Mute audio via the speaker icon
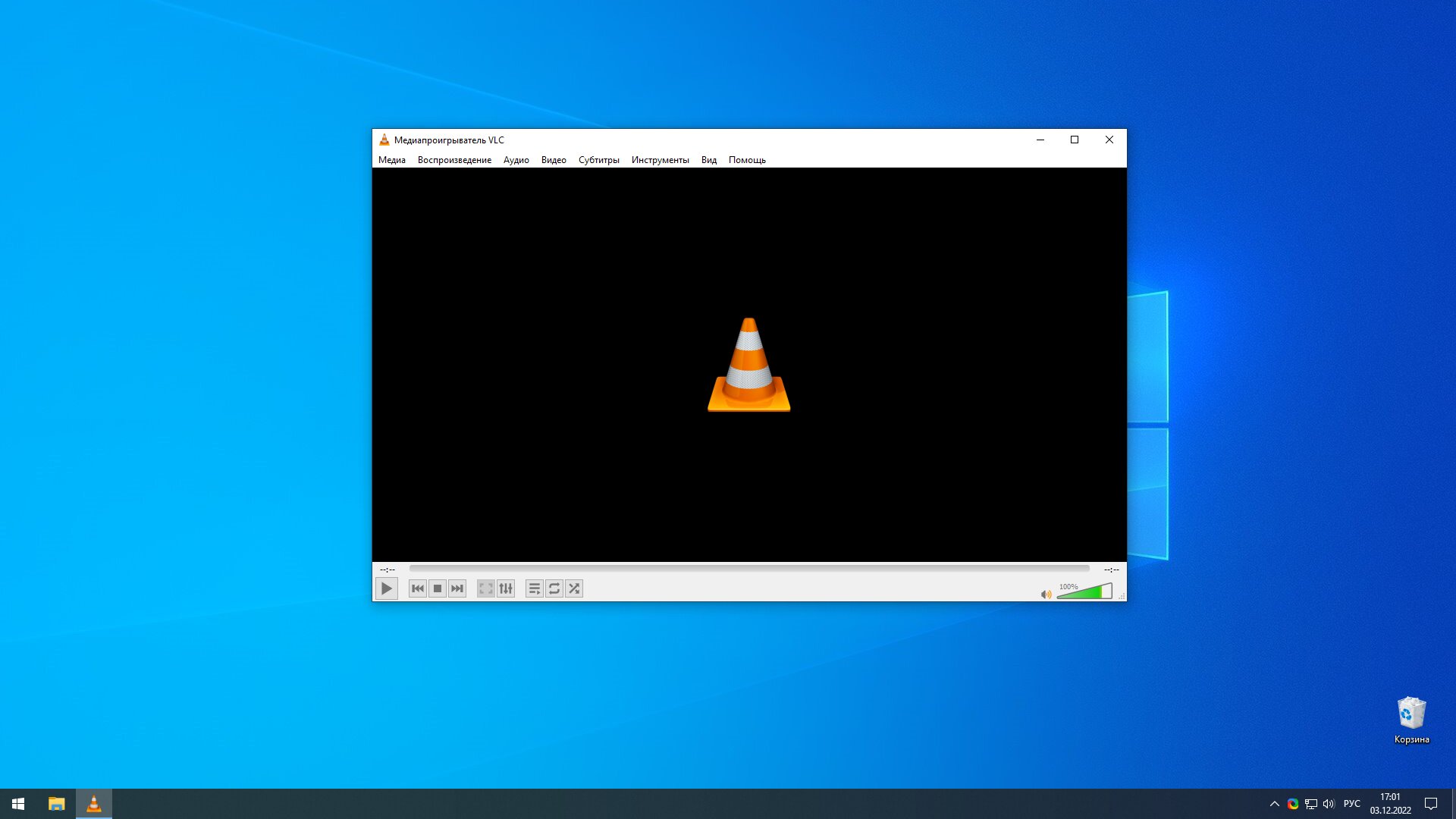The image size is (1456, 819). (1046, 595)
